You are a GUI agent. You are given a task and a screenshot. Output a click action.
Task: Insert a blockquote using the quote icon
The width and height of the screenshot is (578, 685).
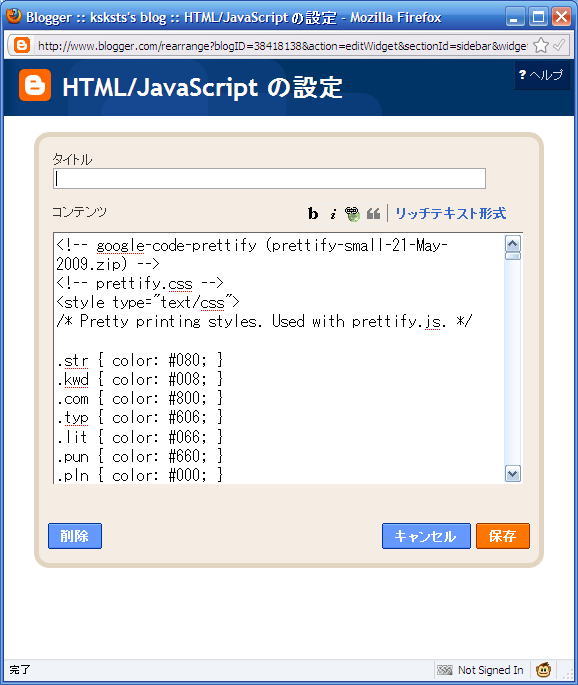click(x=373, y=214)
